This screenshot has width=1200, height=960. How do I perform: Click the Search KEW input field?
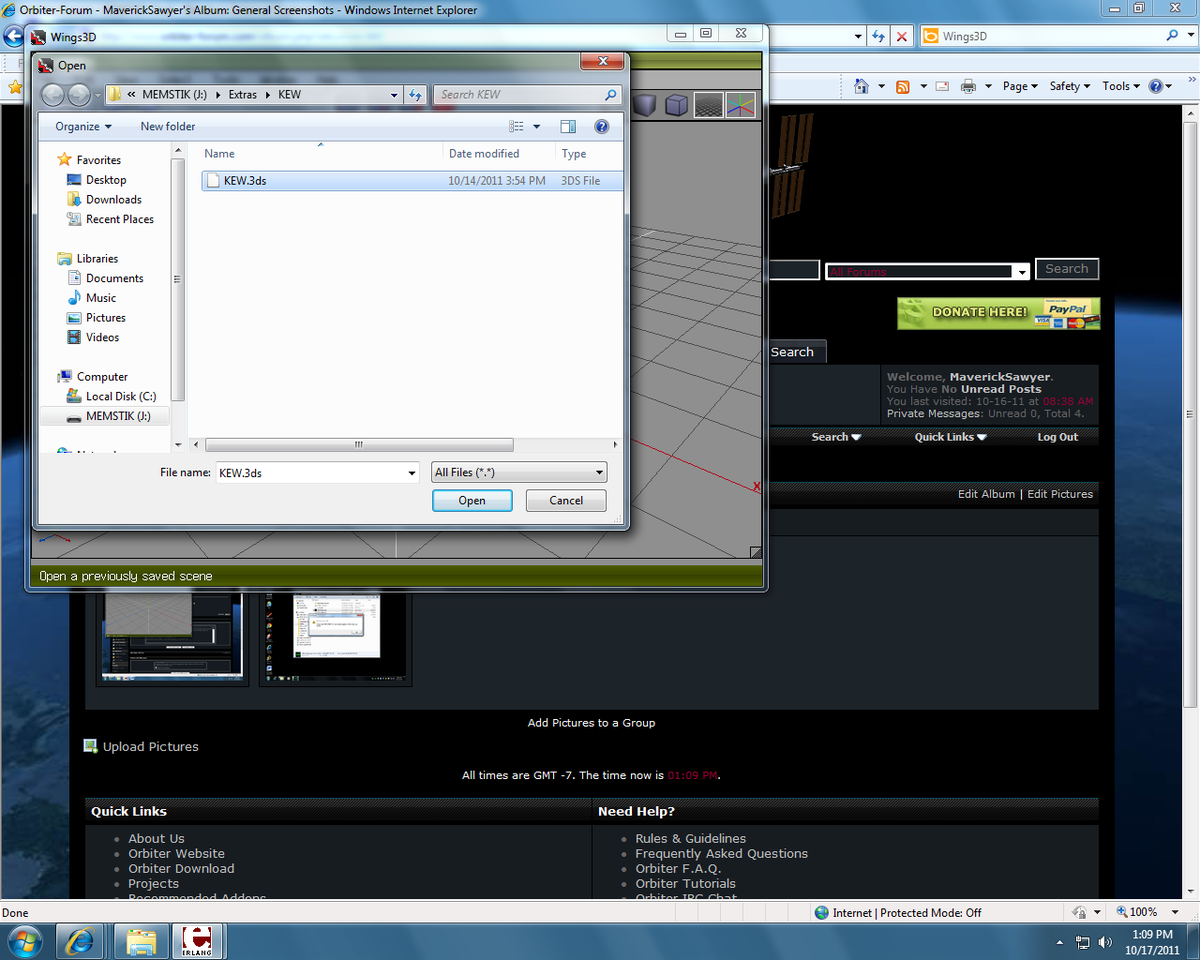coord(518,95)
